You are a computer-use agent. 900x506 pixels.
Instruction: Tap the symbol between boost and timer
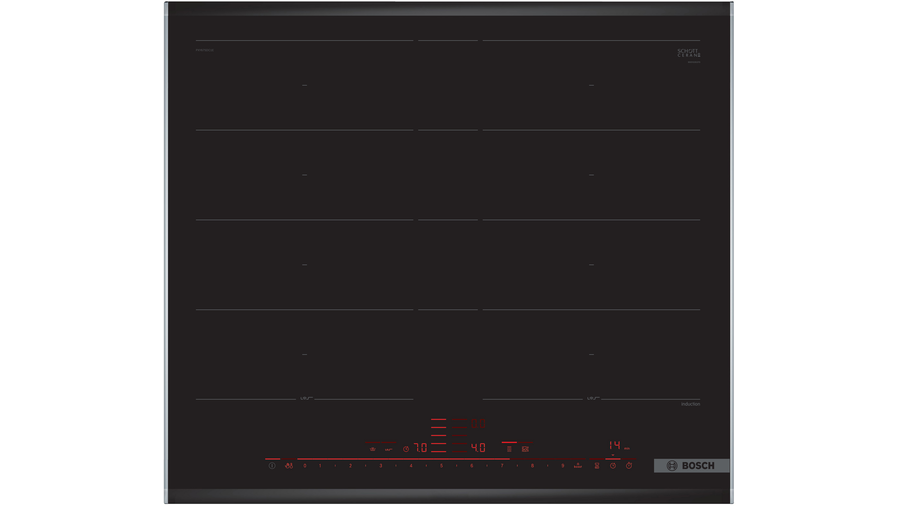pyautogui.click(x=597, y=466)
